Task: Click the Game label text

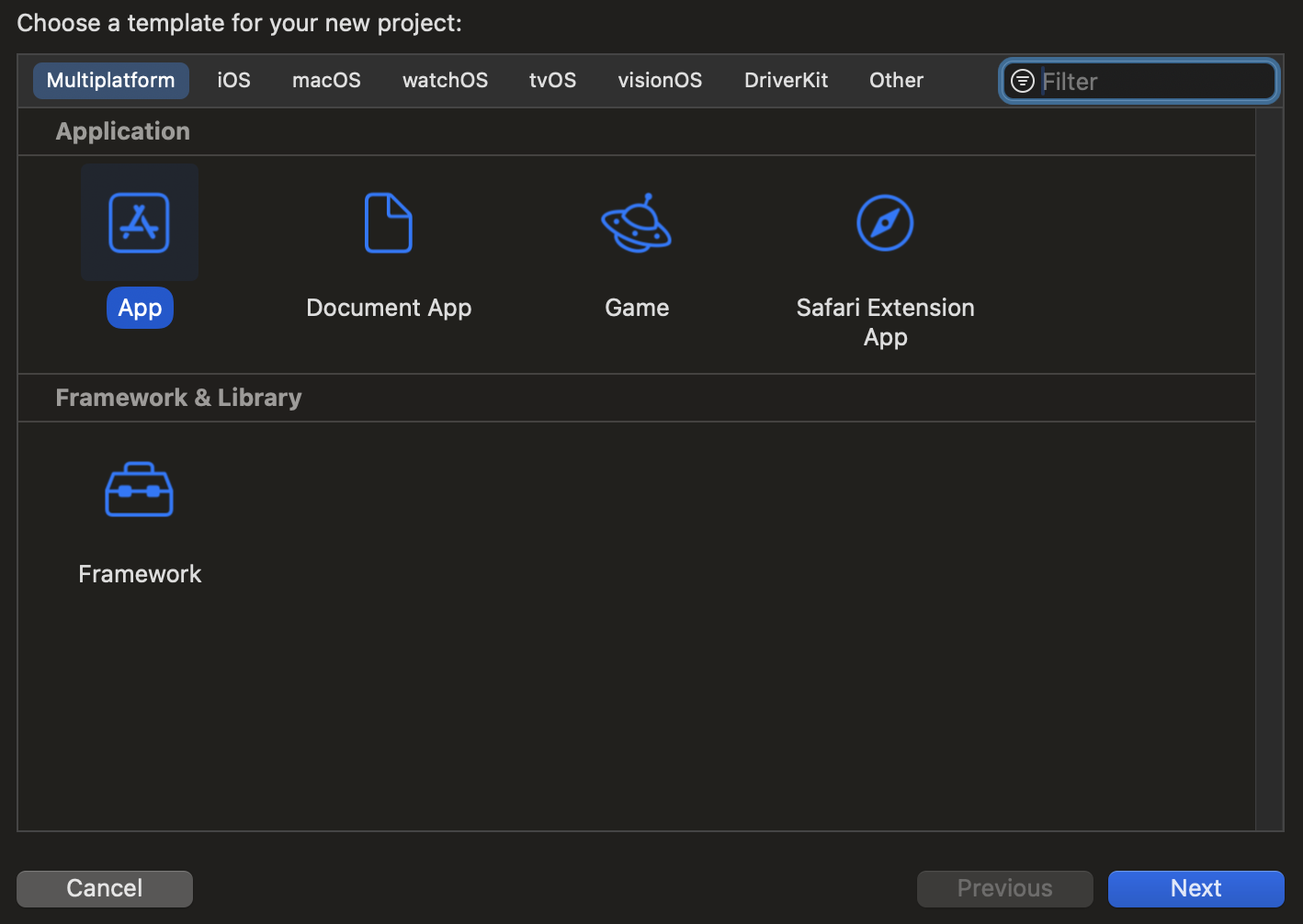Action: coord(637,308)
